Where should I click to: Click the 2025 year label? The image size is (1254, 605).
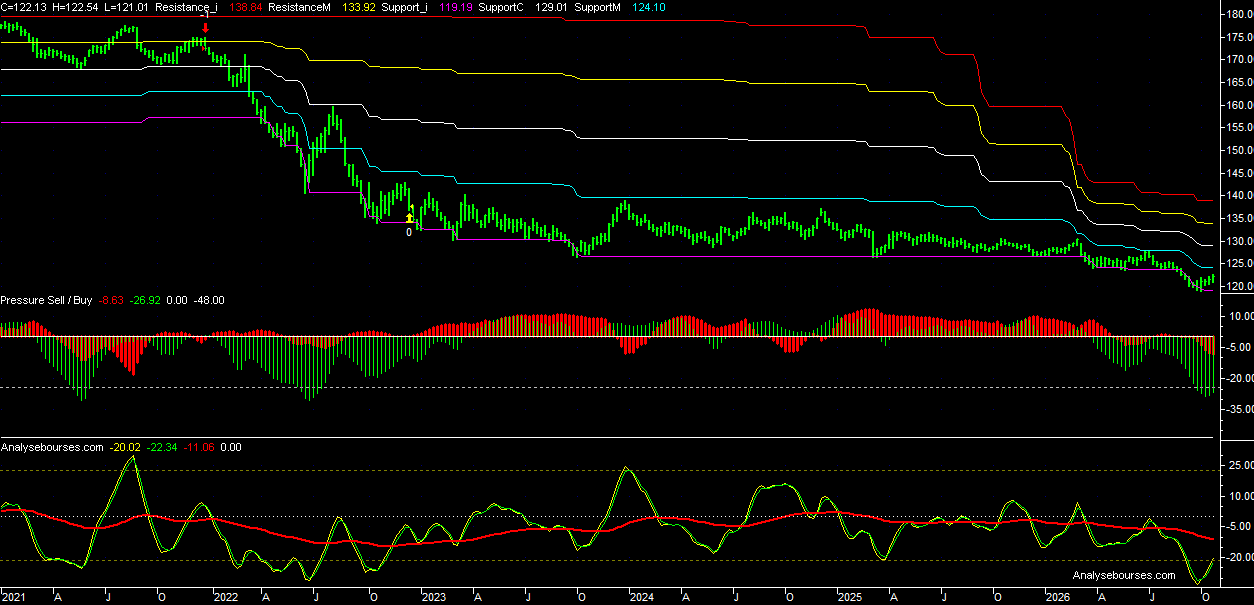[x=850, y=596]
